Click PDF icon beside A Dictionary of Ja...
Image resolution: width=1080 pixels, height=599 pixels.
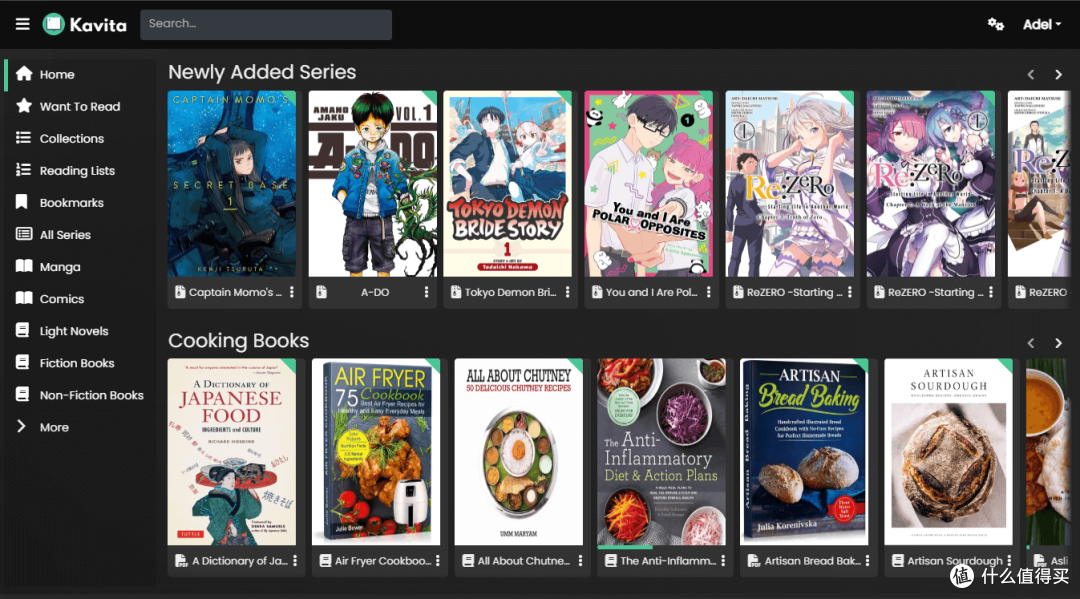point(181,560)
